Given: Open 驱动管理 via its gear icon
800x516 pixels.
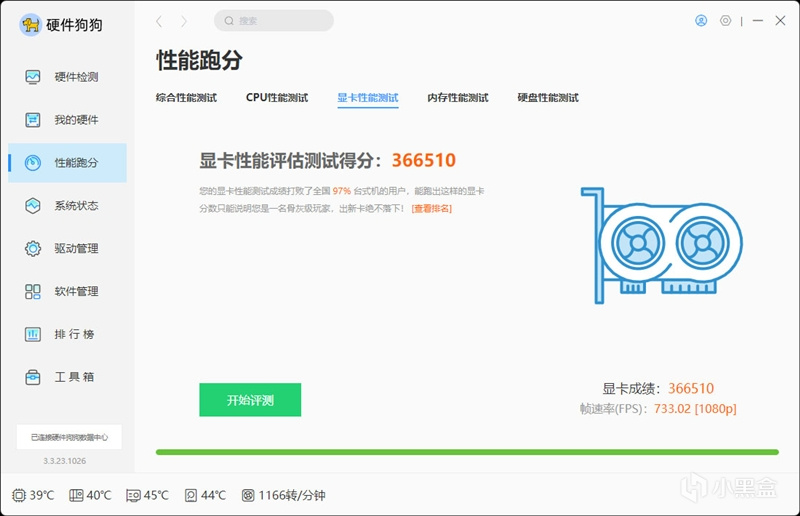Looking at the screenshot, I should coord(33,249).
